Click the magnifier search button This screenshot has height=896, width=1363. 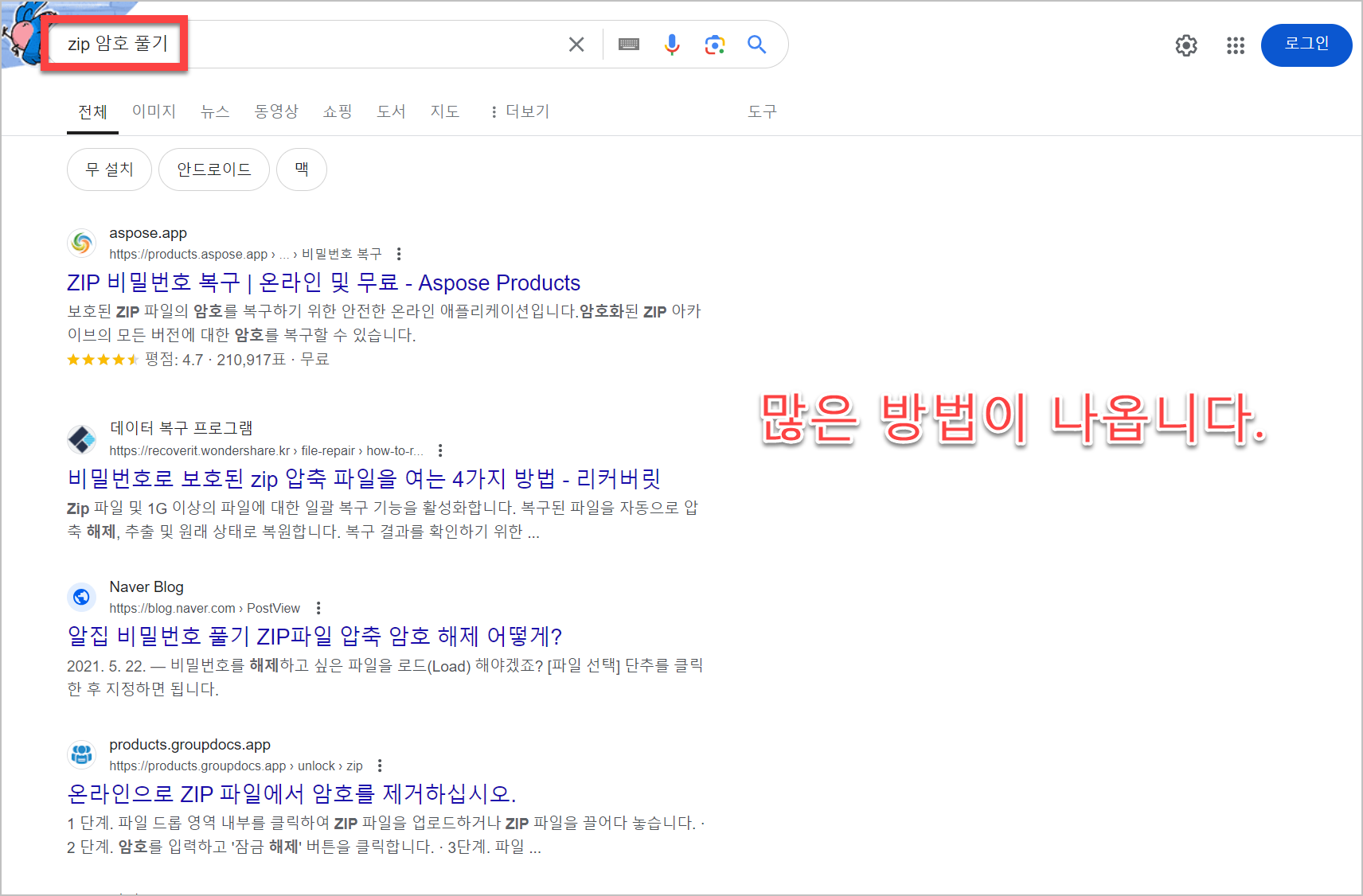(x=757, y=45)
